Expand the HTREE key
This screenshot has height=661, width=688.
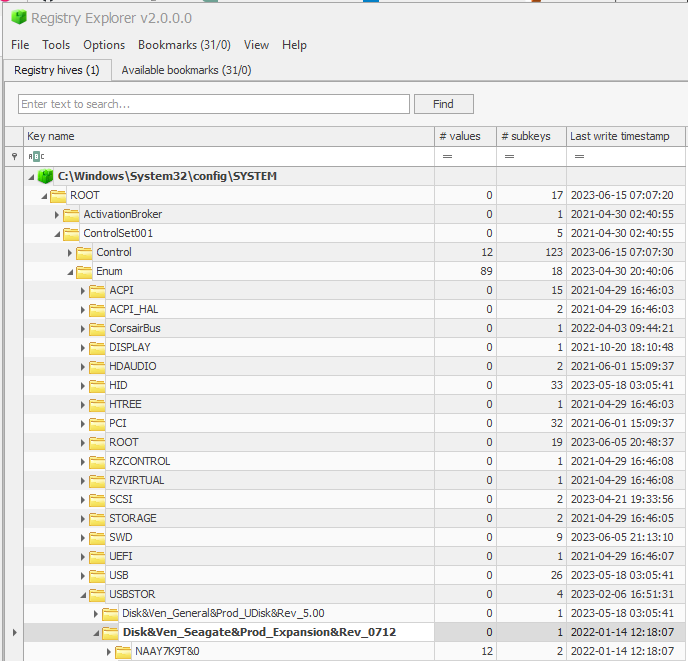82,405
